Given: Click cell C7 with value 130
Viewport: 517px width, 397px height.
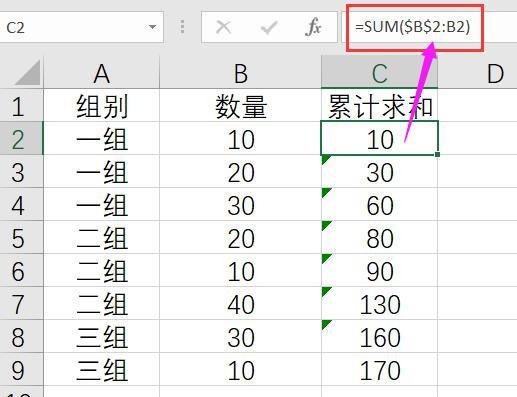Looking at the screenshot, I should [379, 303].
